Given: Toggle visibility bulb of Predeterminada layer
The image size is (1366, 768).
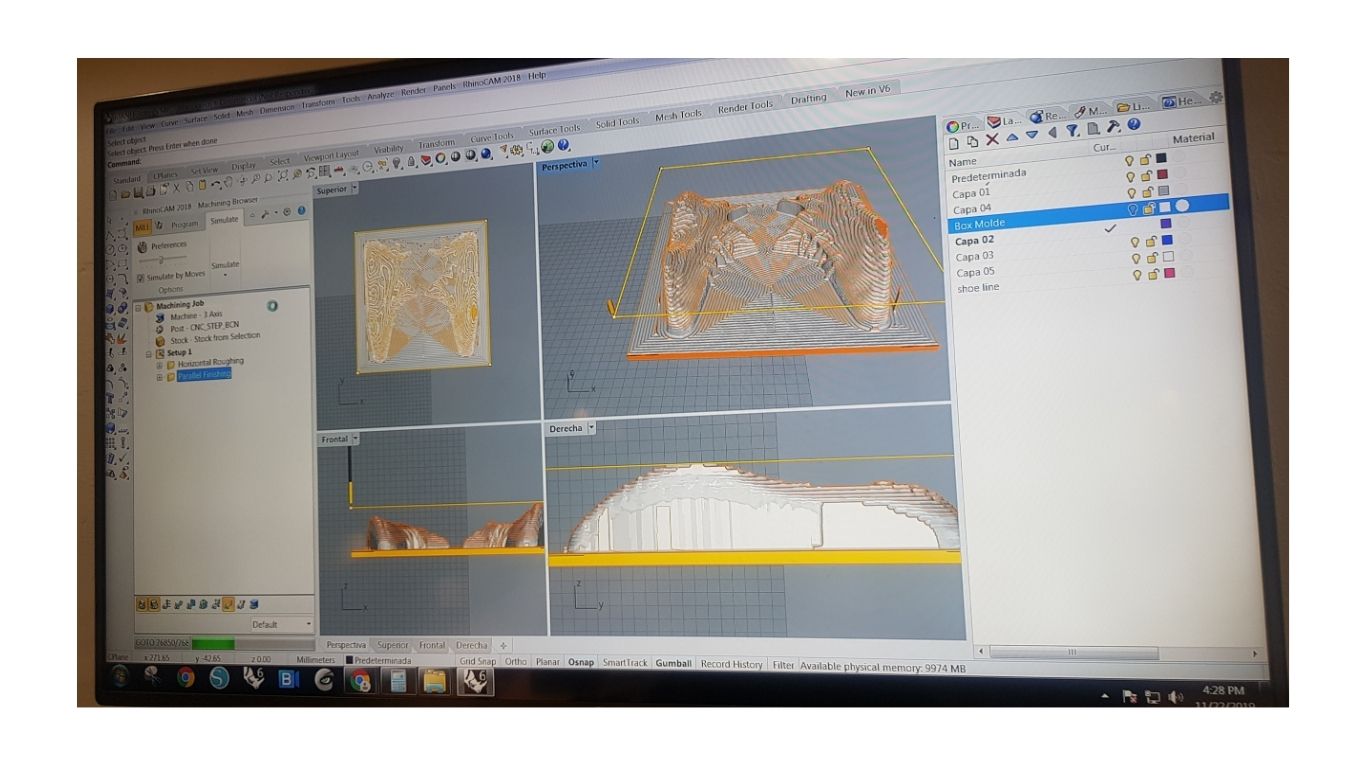Looking at the screenshot, I should (x=1130, y=159).
